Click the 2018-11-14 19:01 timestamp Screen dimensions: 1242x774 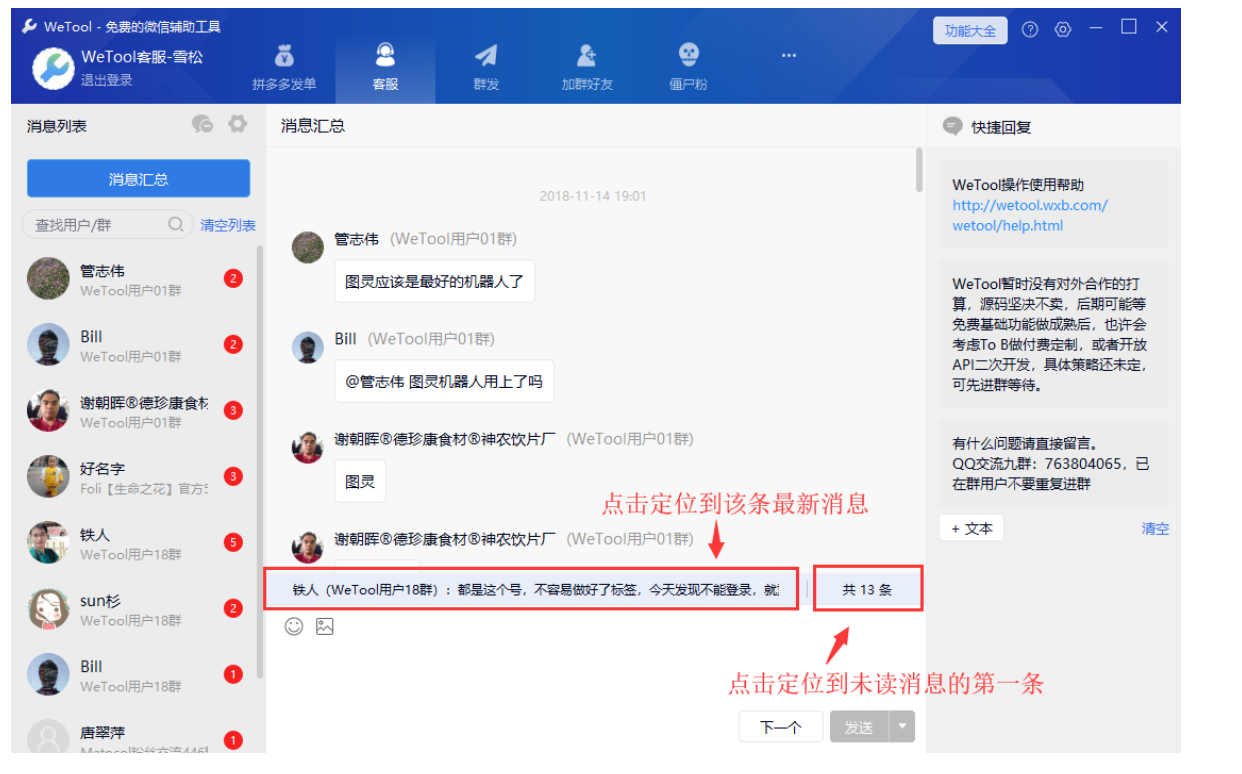tap(593, 196)
